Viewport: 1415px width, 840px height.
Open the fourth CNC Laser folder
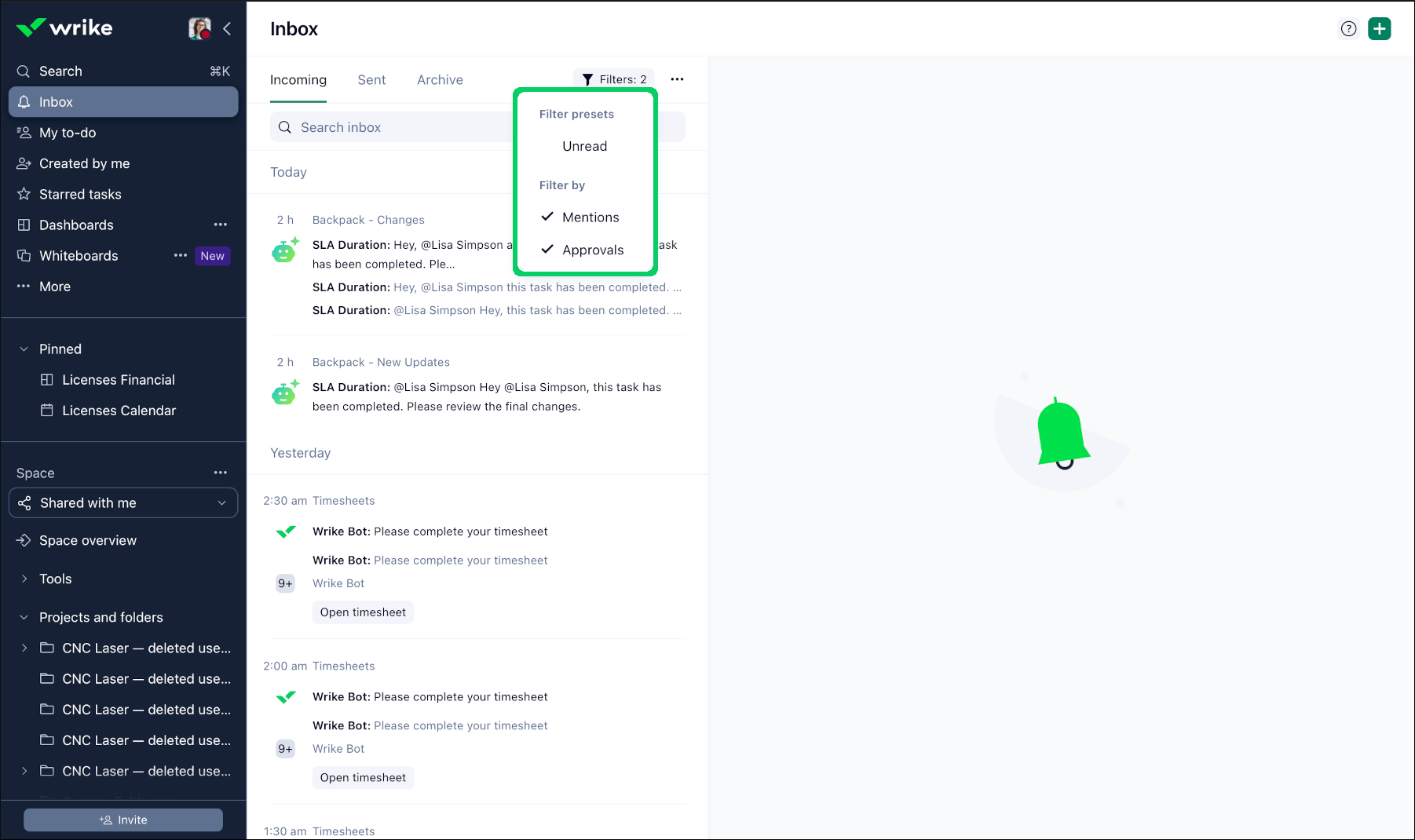pyautogui.click(x=123, y=740)
